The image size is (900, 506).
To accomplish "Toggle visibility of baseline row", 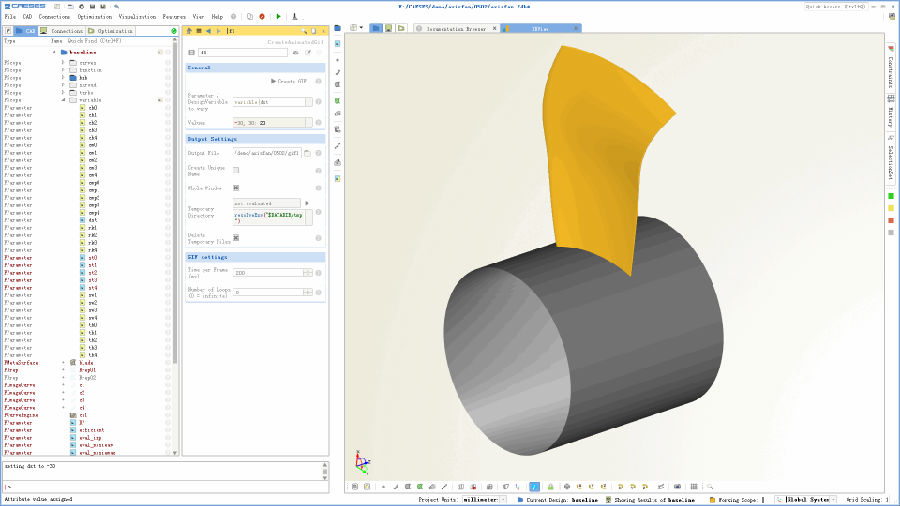I will pyautogui.click(x=168, y=52).
